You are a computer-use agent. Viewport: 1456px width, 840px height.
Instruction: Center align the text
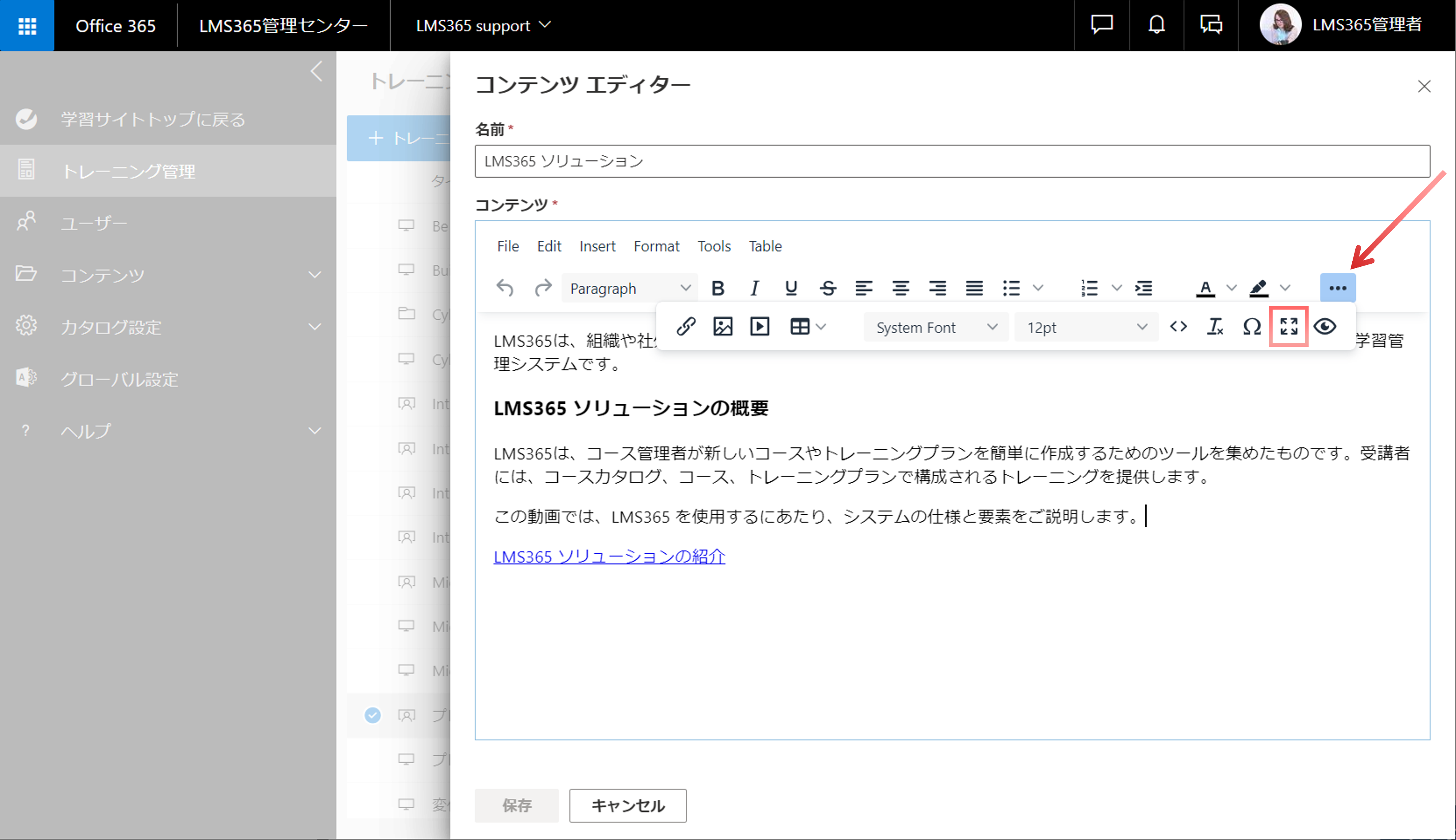point(901,288)
